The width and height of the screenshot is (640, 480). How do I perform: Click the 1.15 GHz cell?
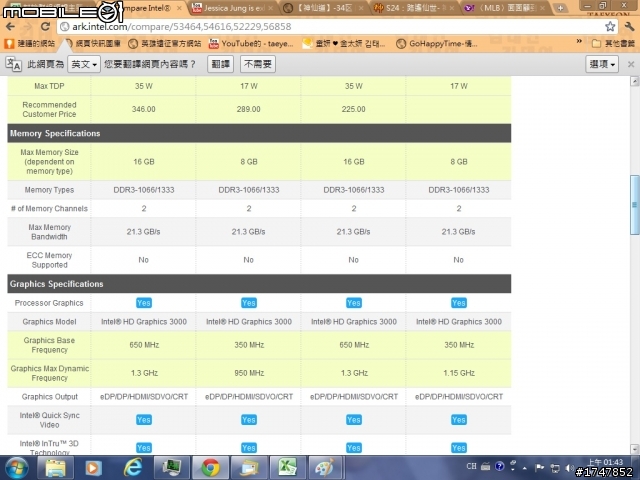(459, 373)
